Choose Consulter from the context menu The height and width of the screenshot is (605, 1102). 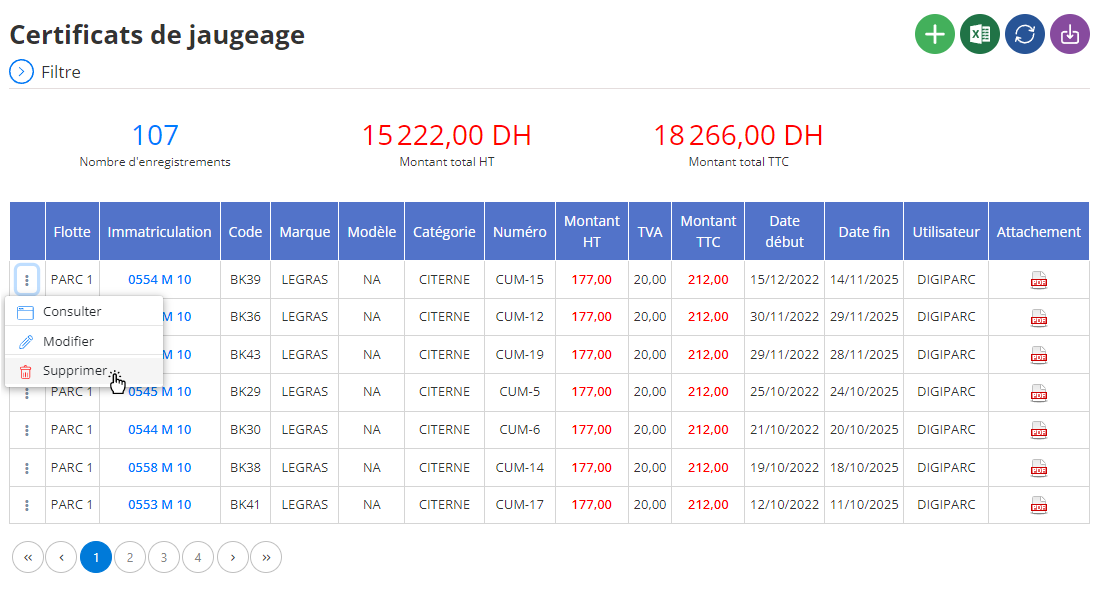84,311
